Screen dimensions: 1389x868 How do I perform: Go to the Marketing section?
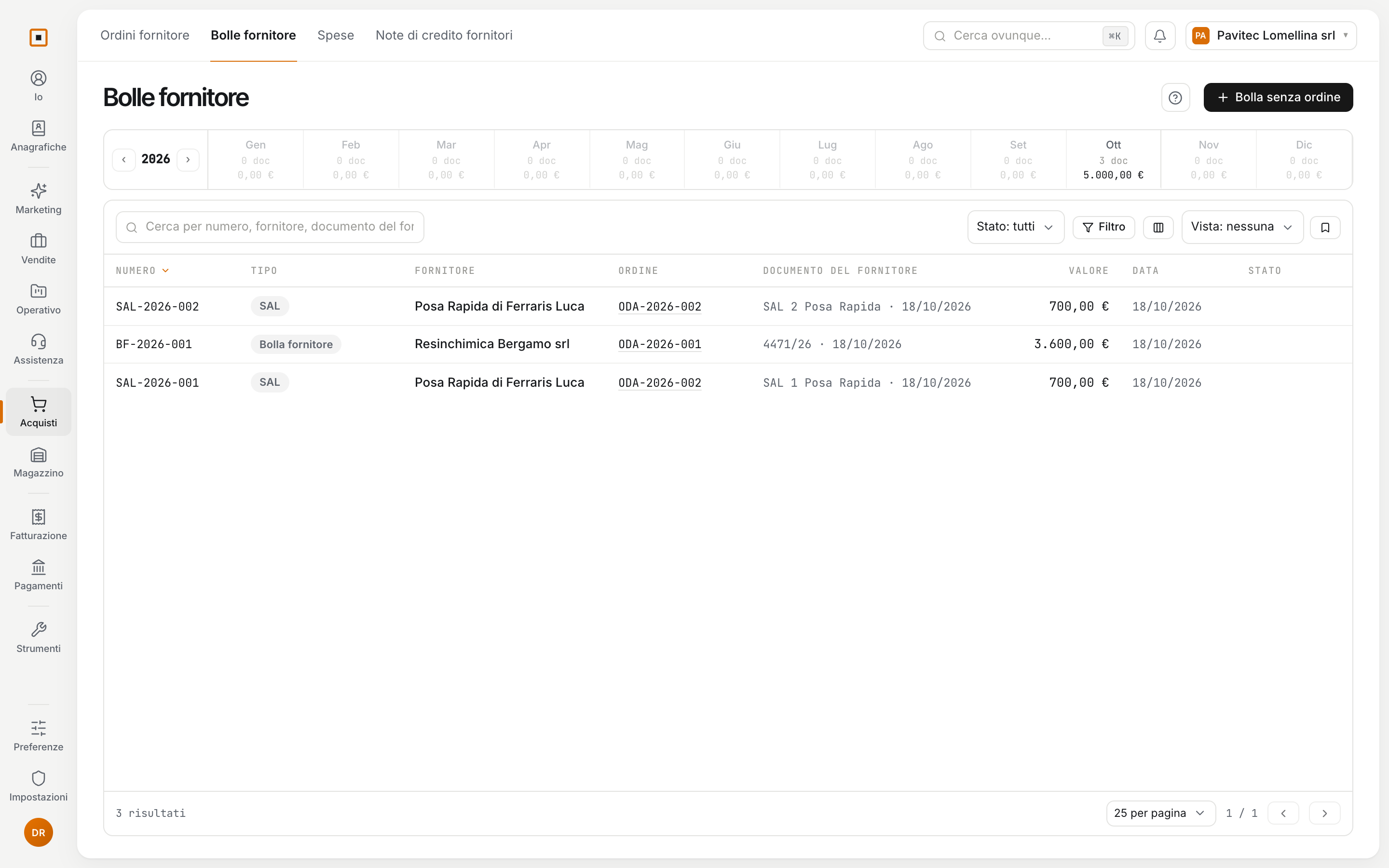click(x=39, y=199)
